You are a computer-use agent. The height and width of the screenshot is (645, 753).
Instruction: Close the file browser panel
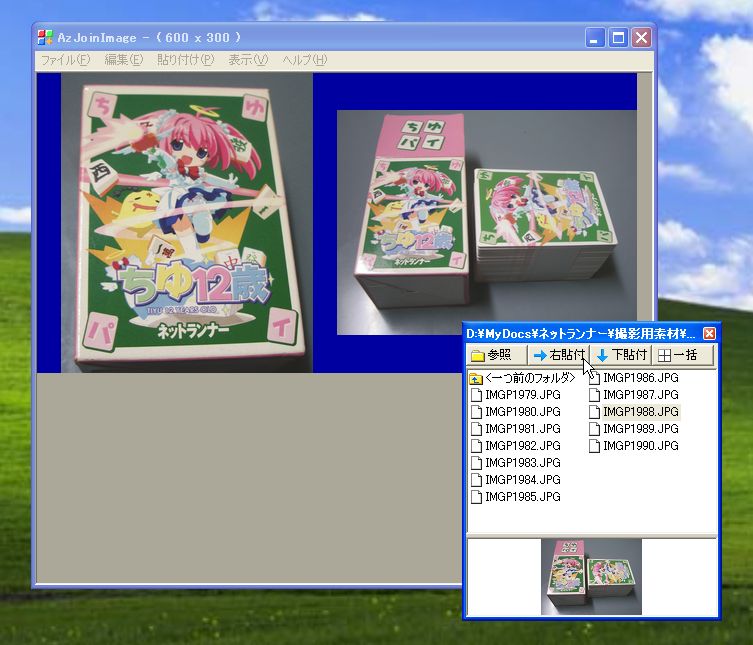point(709,333)
